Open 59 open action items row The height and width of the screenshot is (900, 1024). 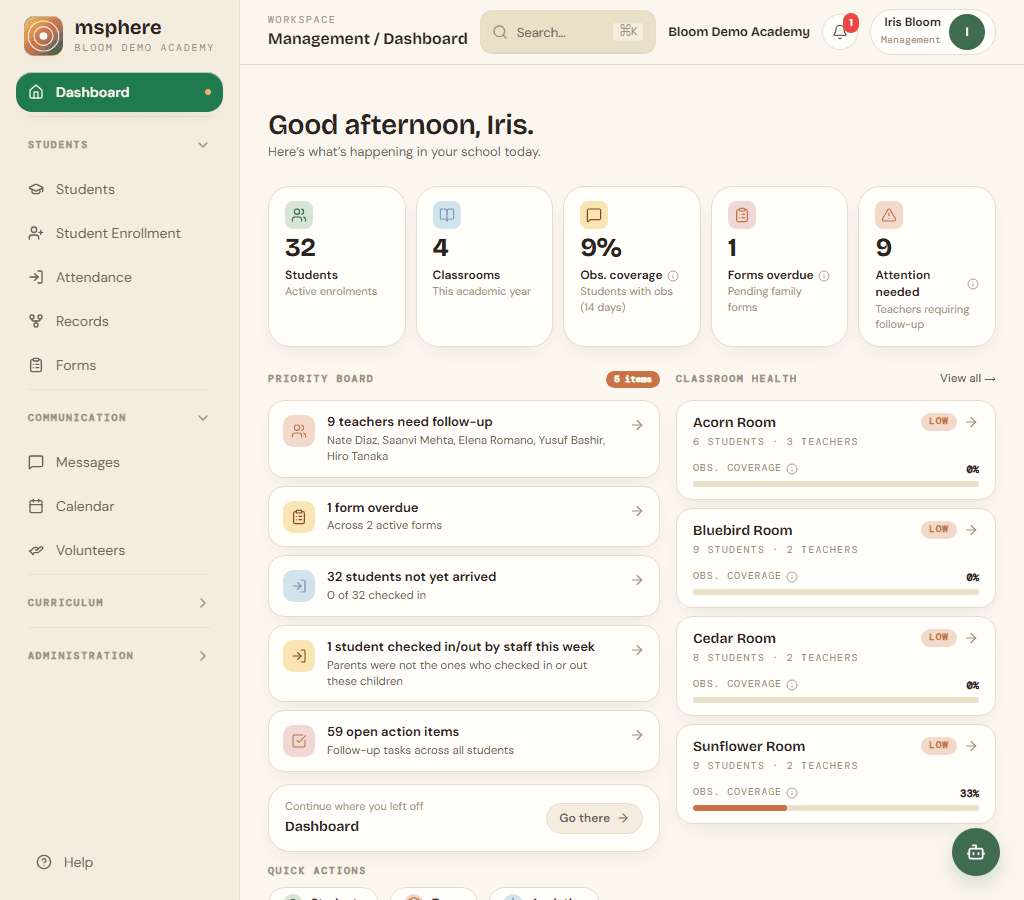tap(464, 741)
